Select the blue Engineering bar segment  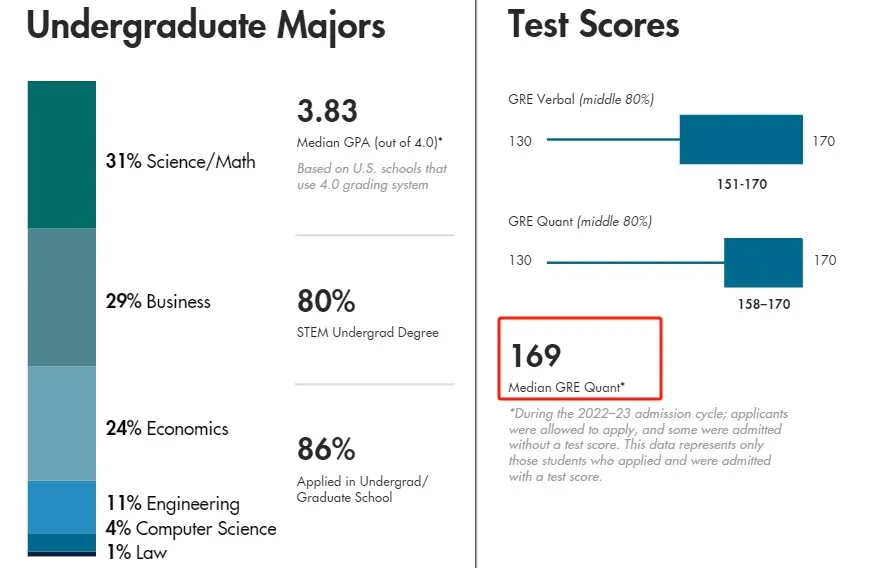coord(62,507)
